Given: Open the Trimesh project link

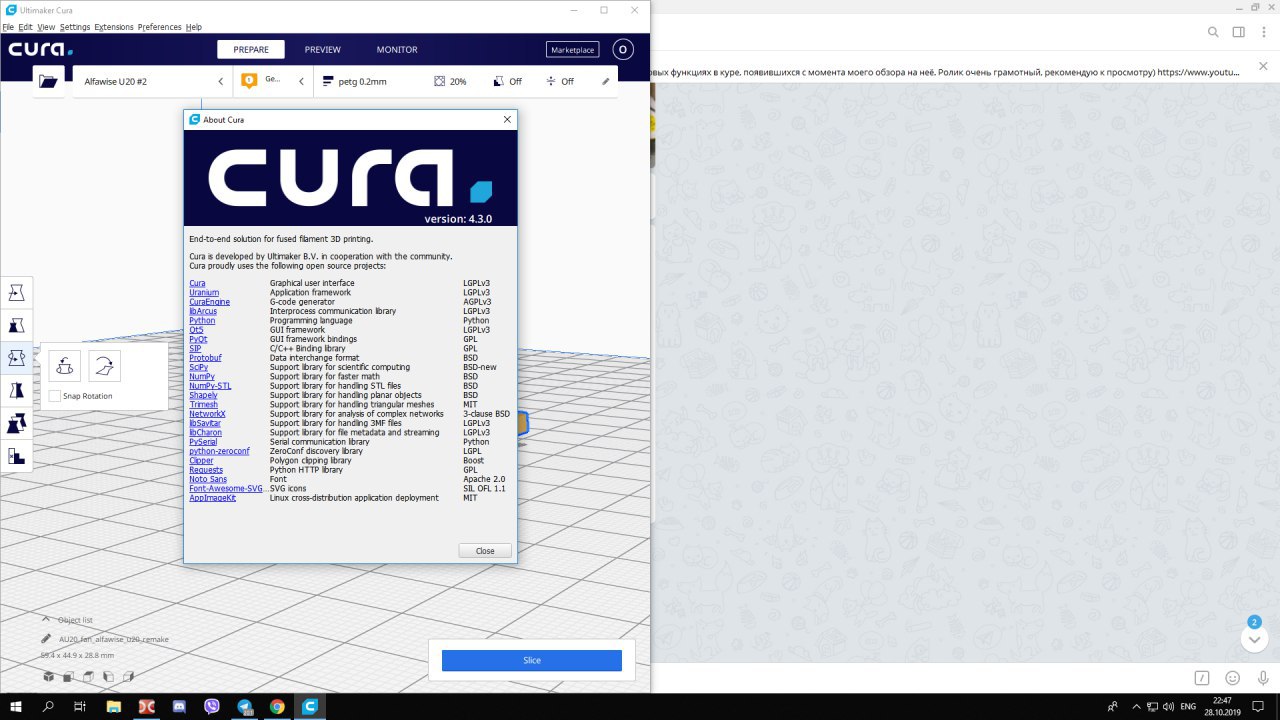Looking at the screenshot, I should (204, 404).
